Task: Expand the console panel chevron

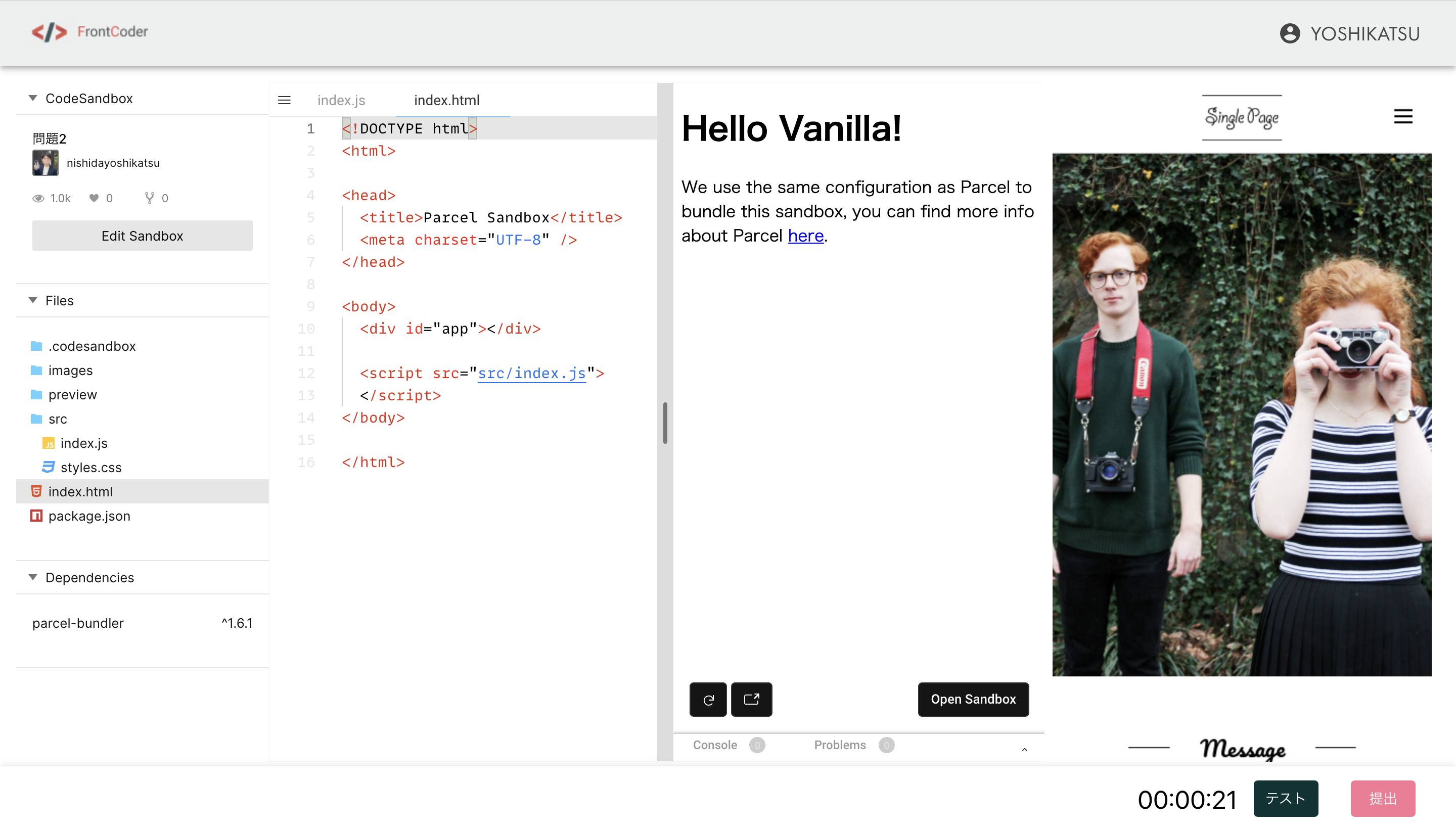Action: 1024,750
